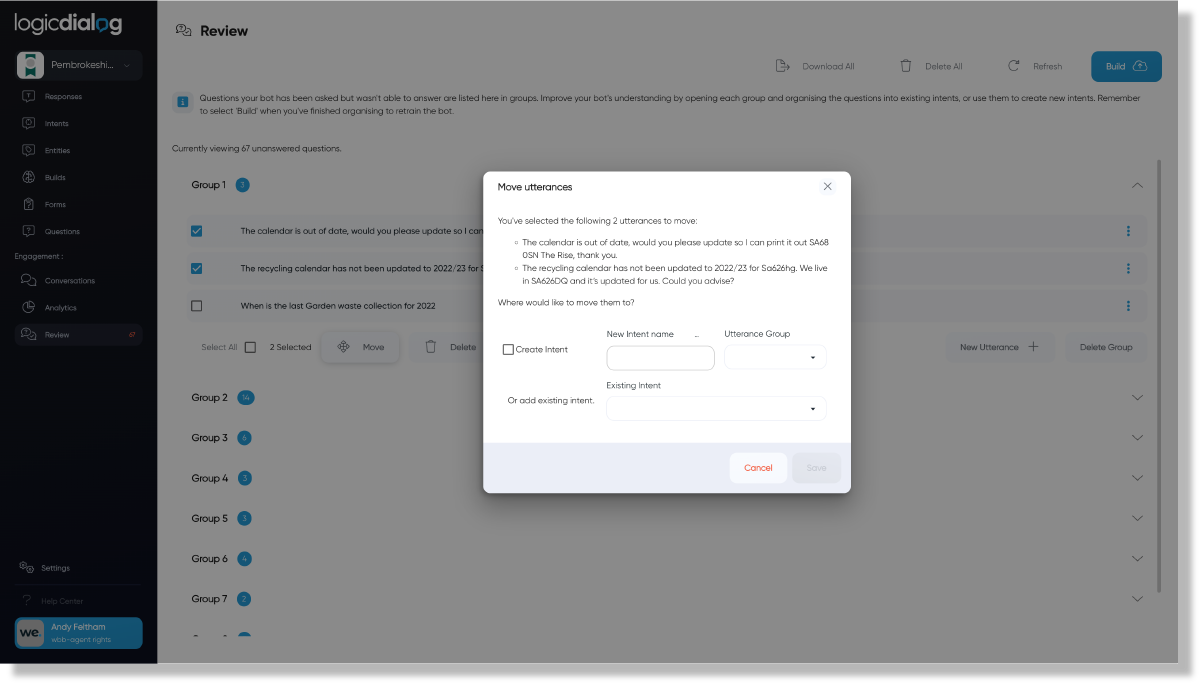This screenshot has height=685, width=1201.
Task: Open the Existing Intent dropdown
Action: [716, 408]
